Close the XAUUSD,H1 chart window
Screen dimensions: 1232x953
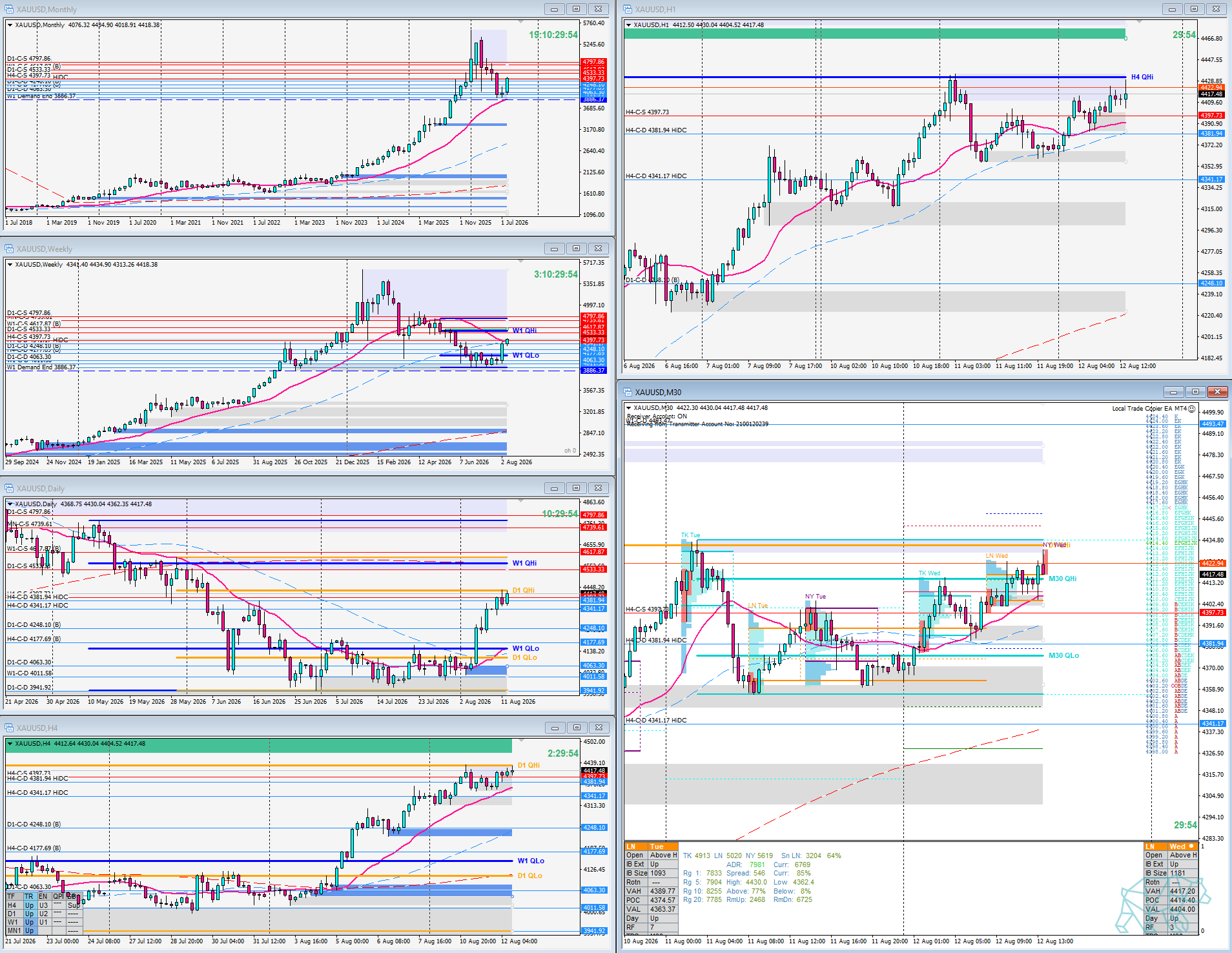pyautogui.click(x=1217, y=9)
